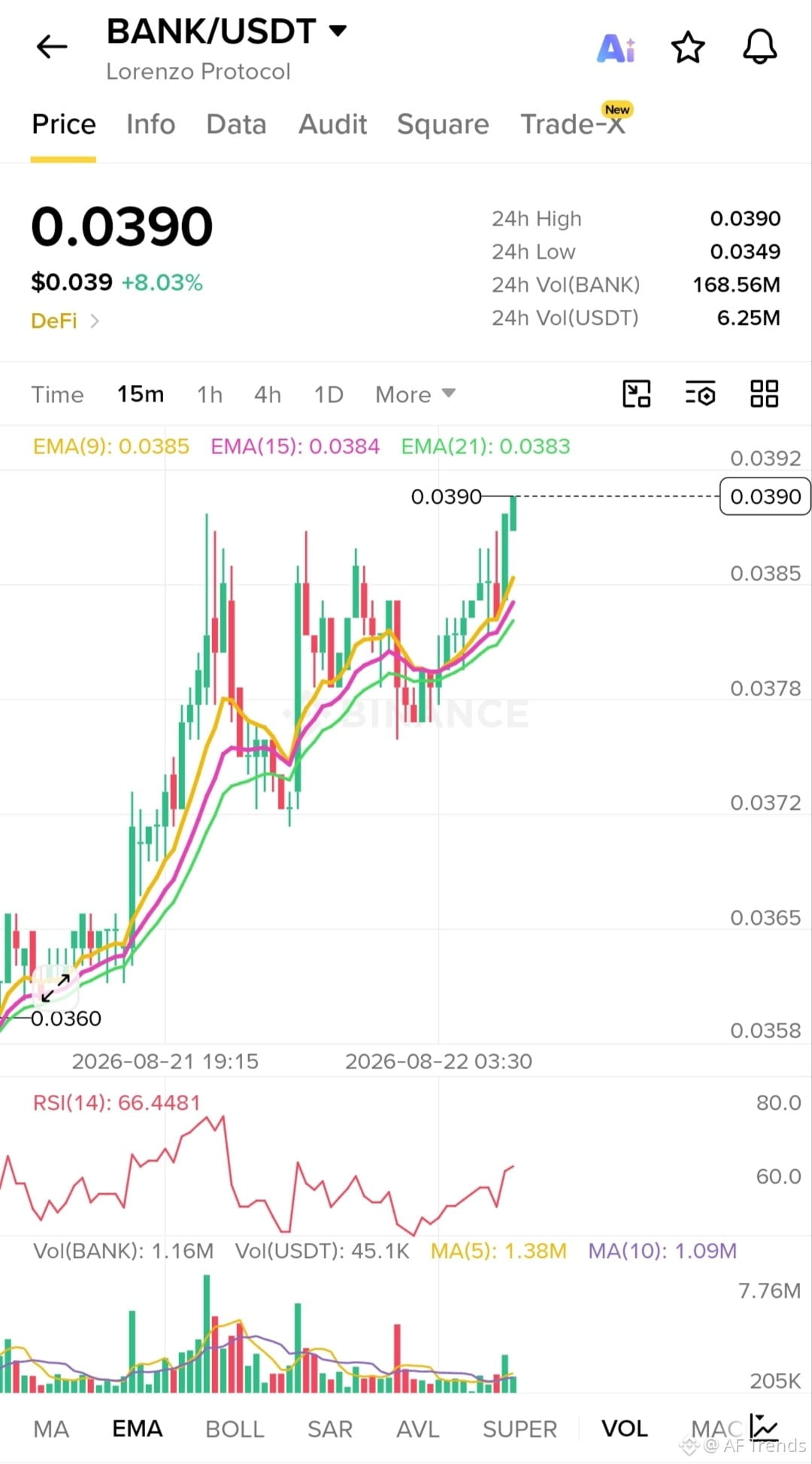This screenshot has width=812, height=1464.
Task: Tap the Vol(BANK): 1.16M label
Action: [x=123, y=1251]
